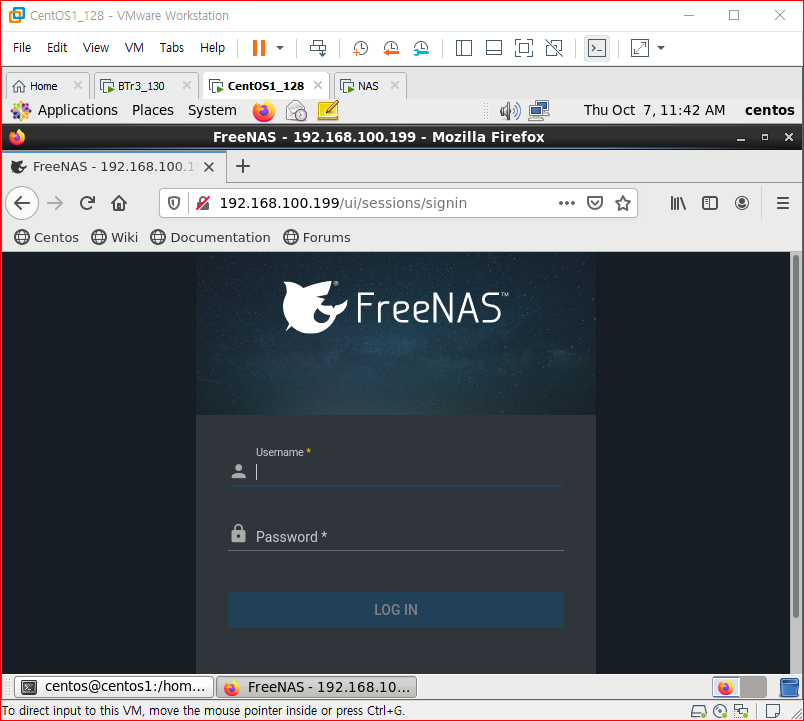Viewport: 804px width, 721px height.
Task: Switch to the NAS VM tab
Action: (368, 86)
